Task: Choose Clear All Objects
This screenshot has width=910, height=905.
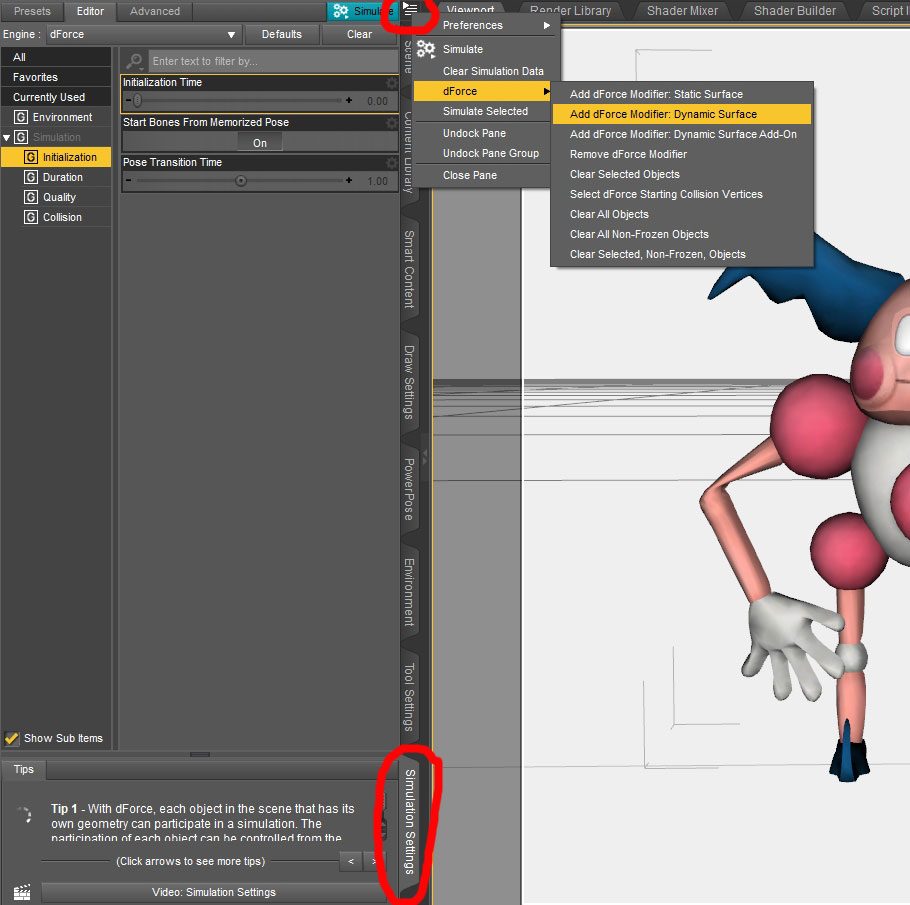Action: pos(681,214)
